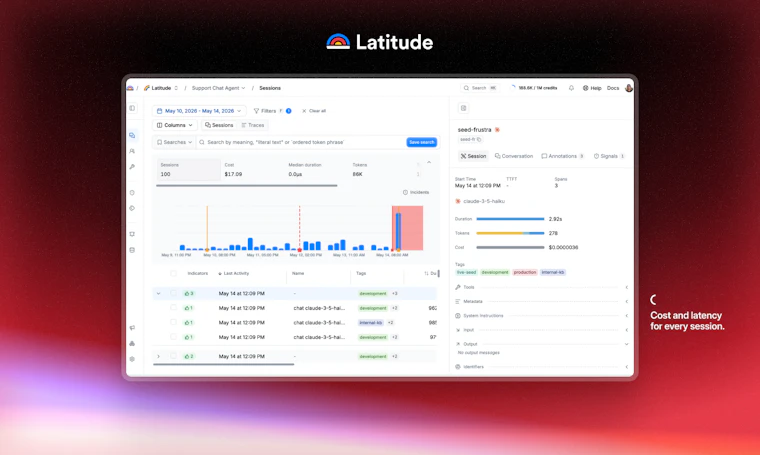
Task: Open the settings gear in sidebar
Action: (132, 359)
